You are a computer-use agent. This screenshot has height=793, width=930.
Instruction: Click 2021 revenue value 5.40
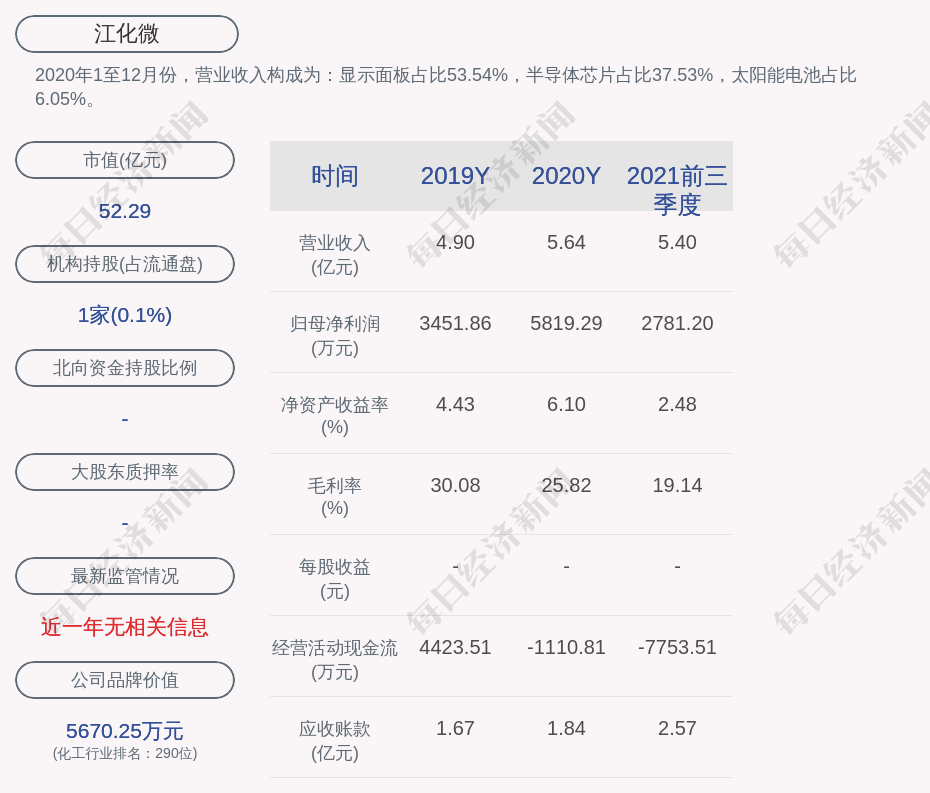click(677, 243)
